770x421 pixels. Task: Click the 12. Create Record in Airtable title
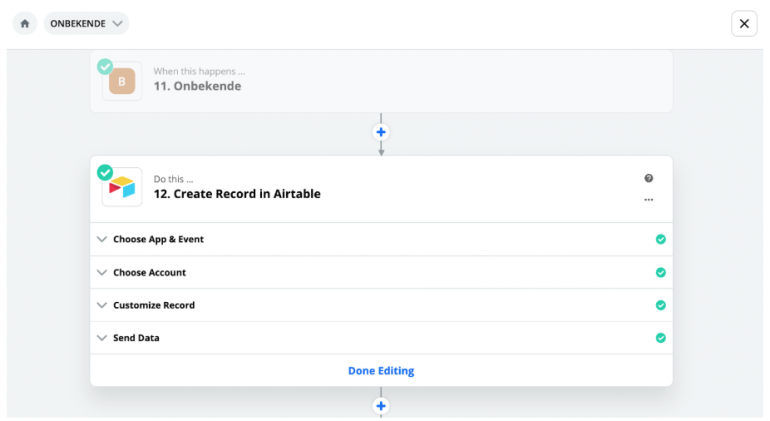[x=237, y=194]
